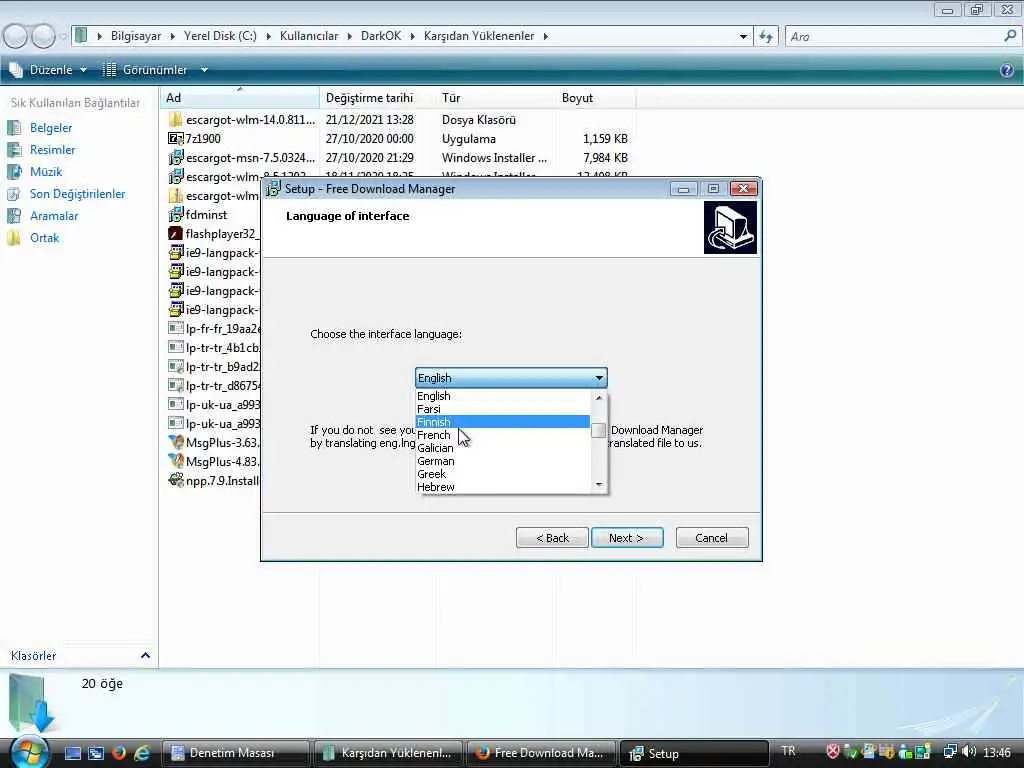Choose English list entry below combo box
The image size is (1024, 768).
[502, 396]
